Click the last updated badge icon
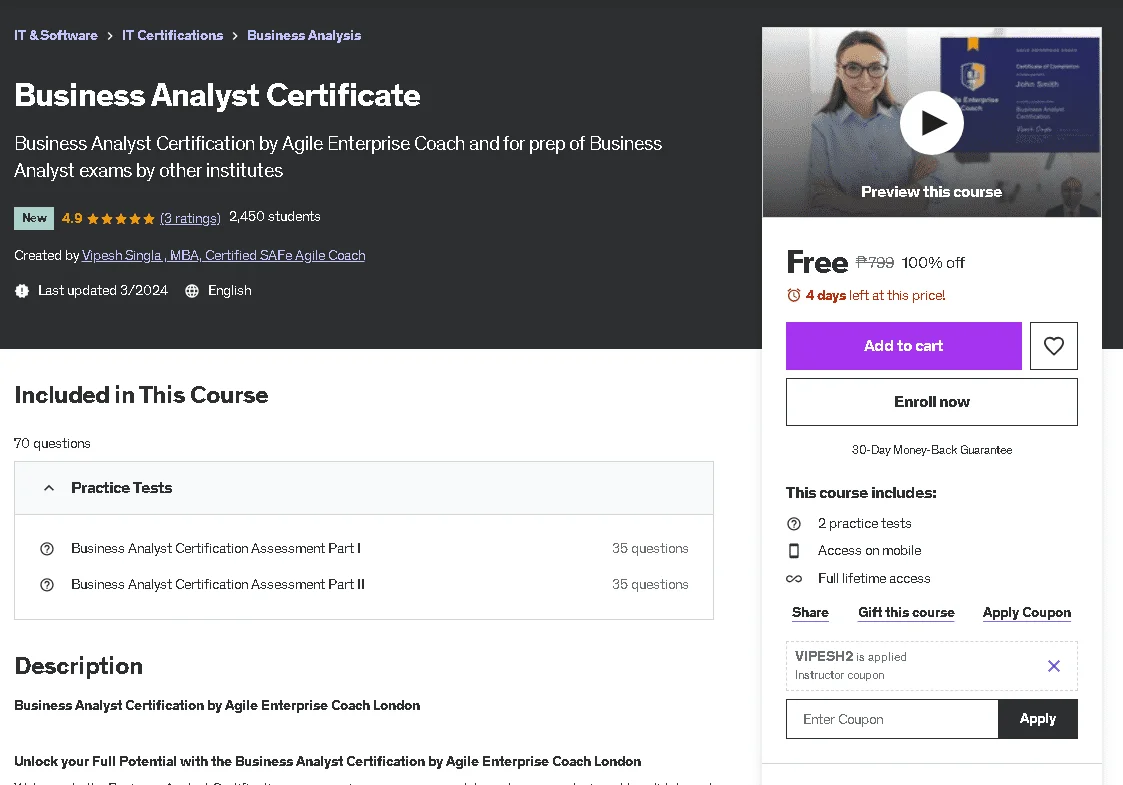The image size is (1123, 785). [x=22, y=291]
